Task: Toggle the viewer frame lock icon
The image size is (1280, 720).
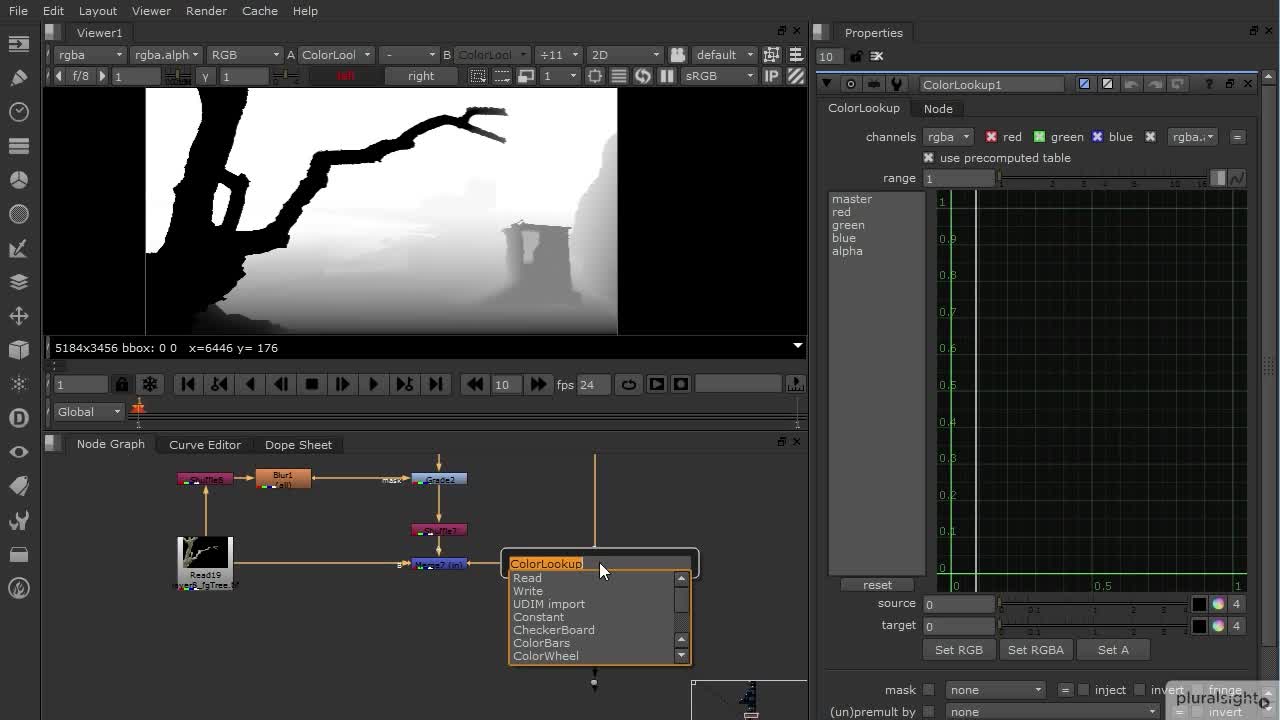Action: click(x=121, y=384)
